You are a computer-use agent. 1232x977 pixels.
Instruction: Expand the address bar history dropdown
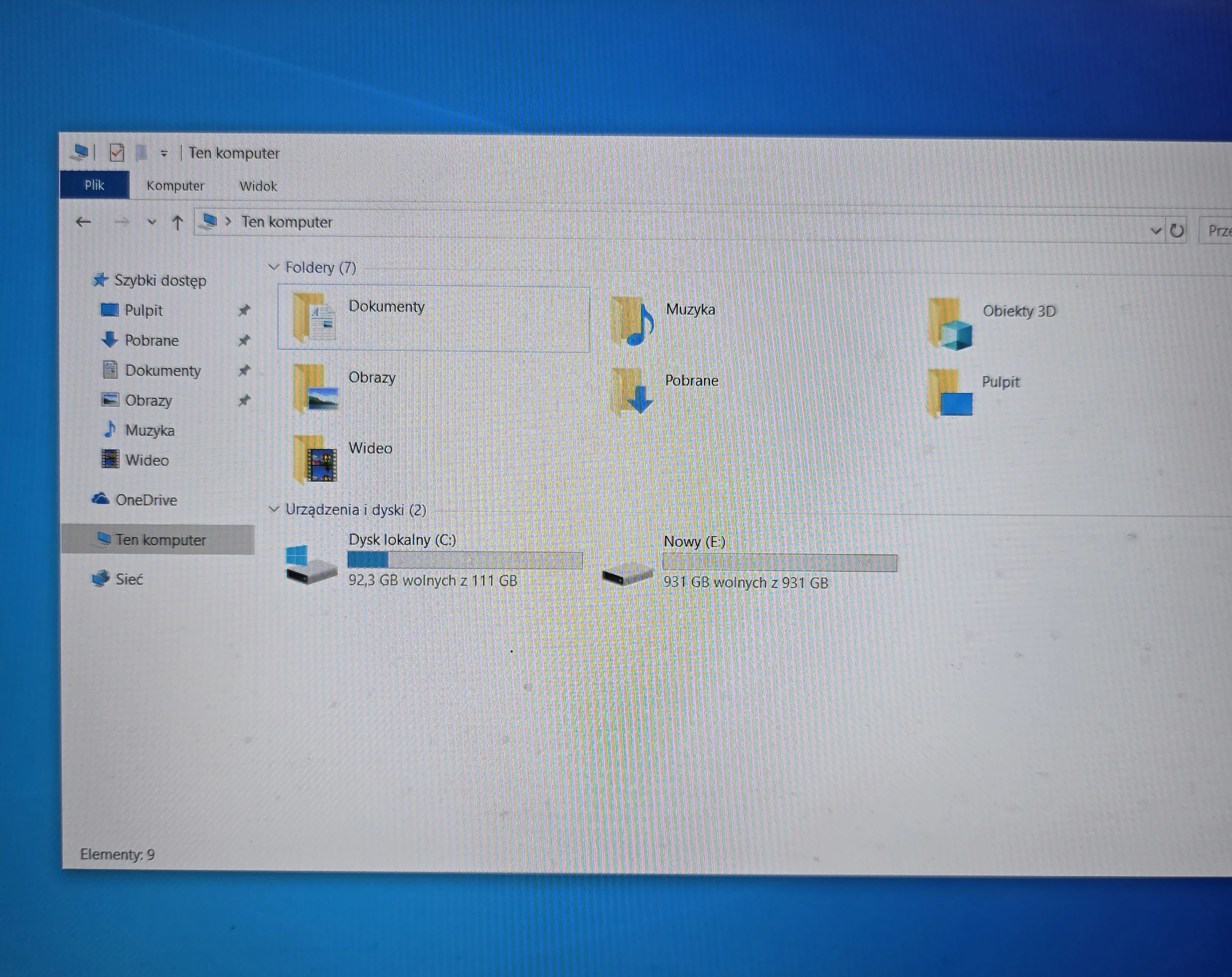1156,231
